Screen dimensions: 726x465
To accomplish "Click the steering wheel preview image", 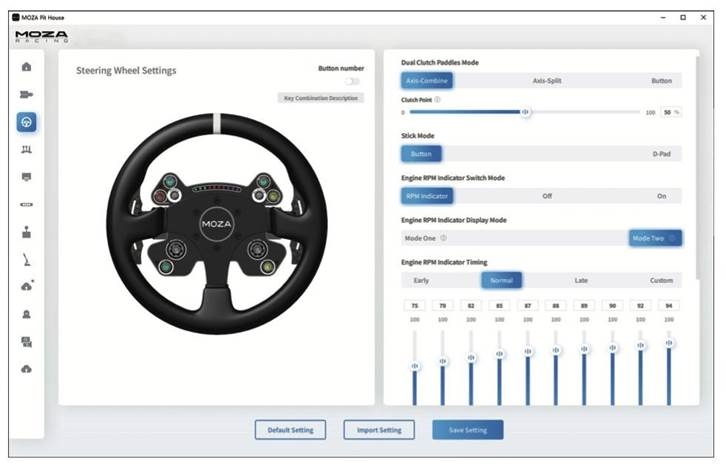I will click(x=217, y=223).
